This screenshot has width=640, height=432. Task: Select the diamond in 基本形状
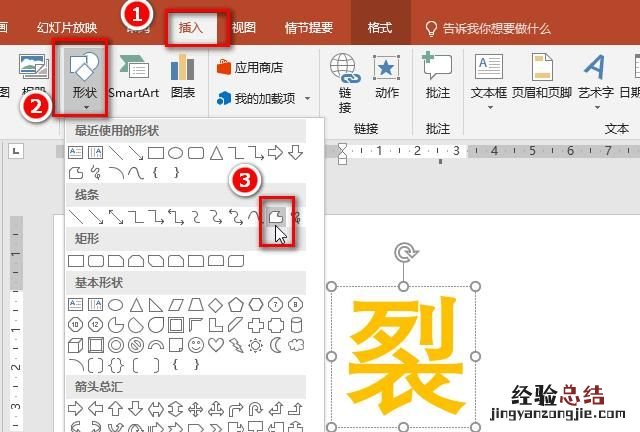coord(216,305)
